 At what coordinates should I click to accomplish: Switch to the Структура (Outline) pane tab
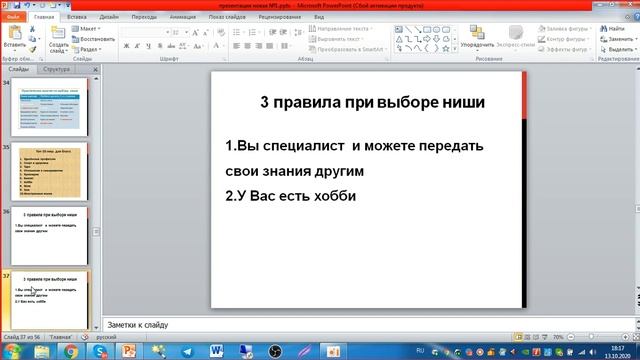coord(56,69)
